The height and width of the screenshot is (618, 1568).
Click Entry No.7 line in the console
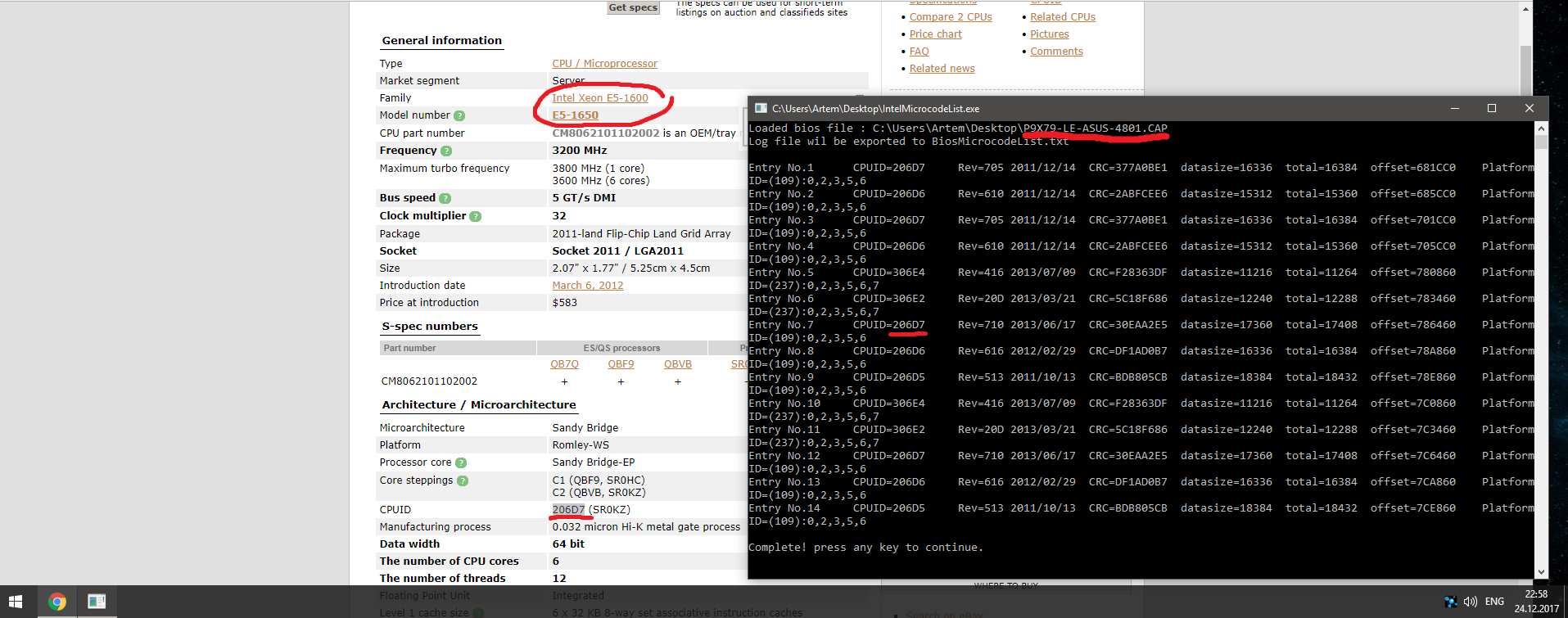[x=1141, y=325]
